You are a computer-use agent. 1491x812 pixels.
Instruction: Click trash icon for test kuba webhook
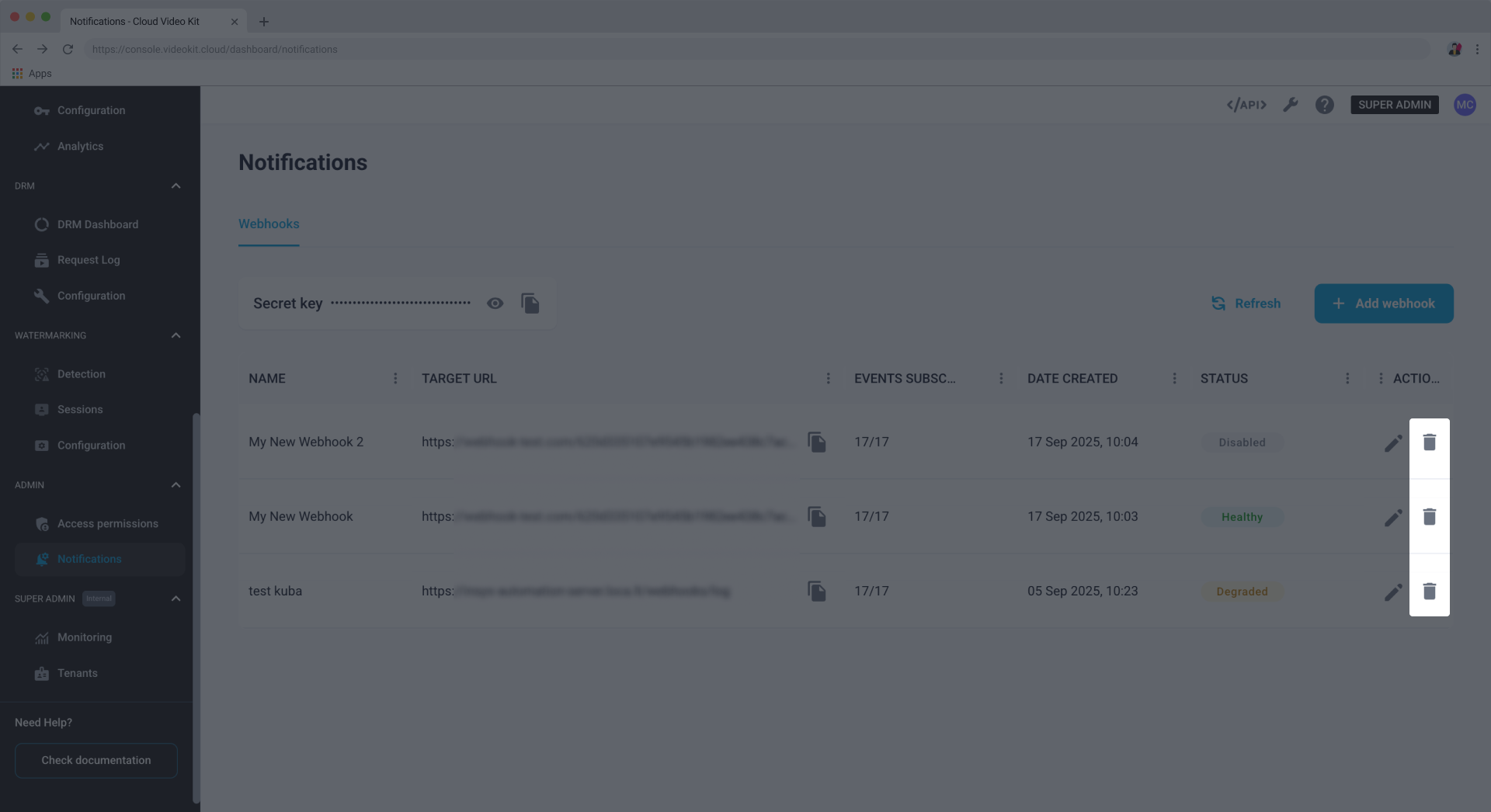pos(1429,592)
